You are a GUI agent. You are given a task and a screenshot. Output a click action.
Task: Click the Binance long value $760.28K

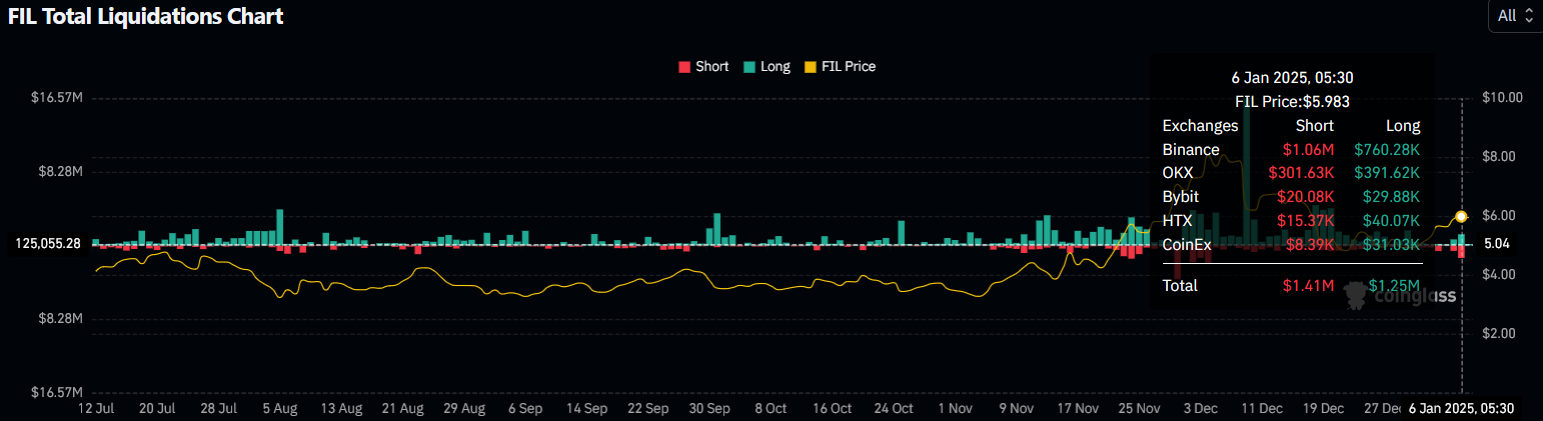click(1387, 150)
